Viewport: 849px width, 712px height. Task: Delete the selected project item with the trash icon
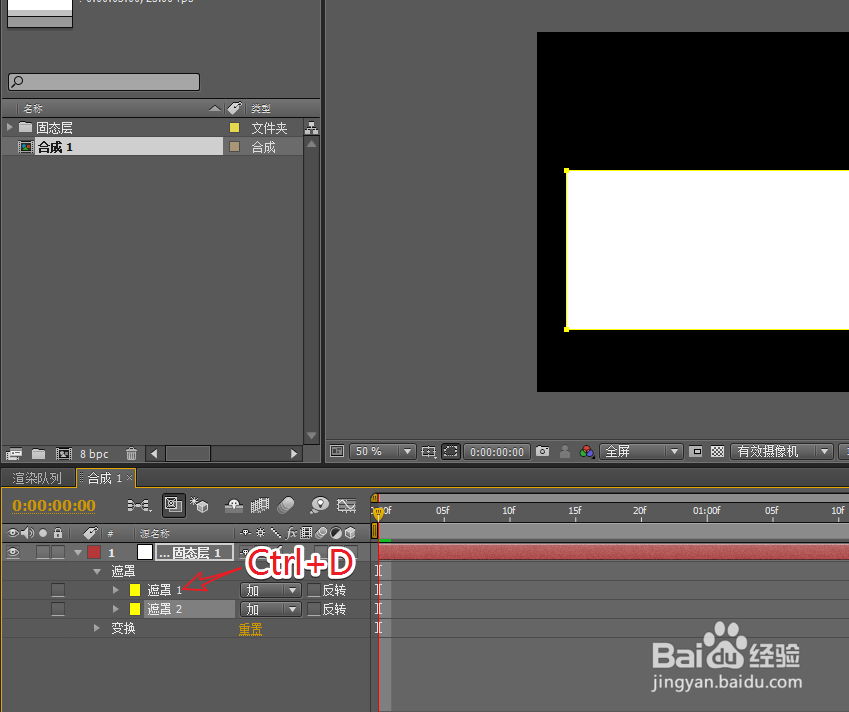pyautogui.click(x=132, y=453)
